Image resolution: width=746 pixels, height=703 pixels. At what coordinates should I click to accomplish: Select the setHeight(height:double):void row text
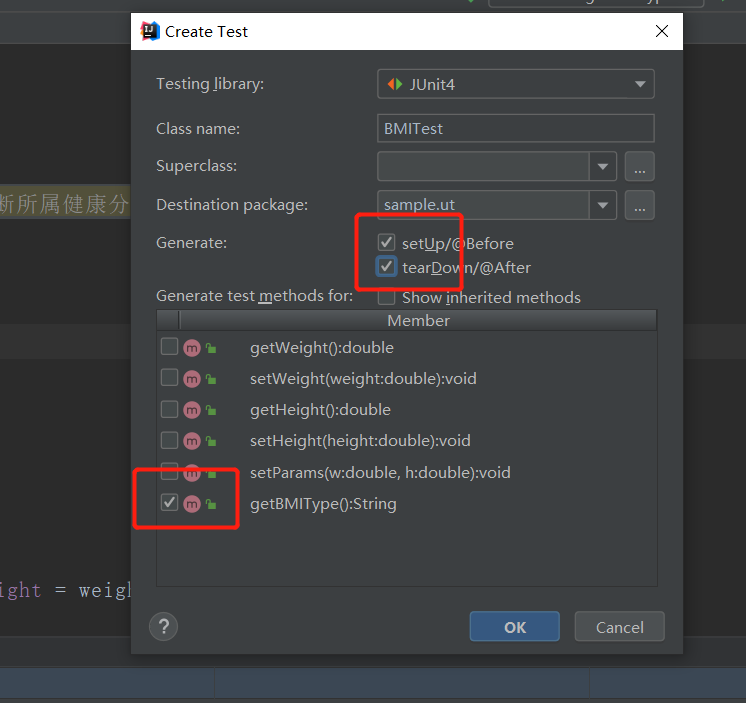360,441
